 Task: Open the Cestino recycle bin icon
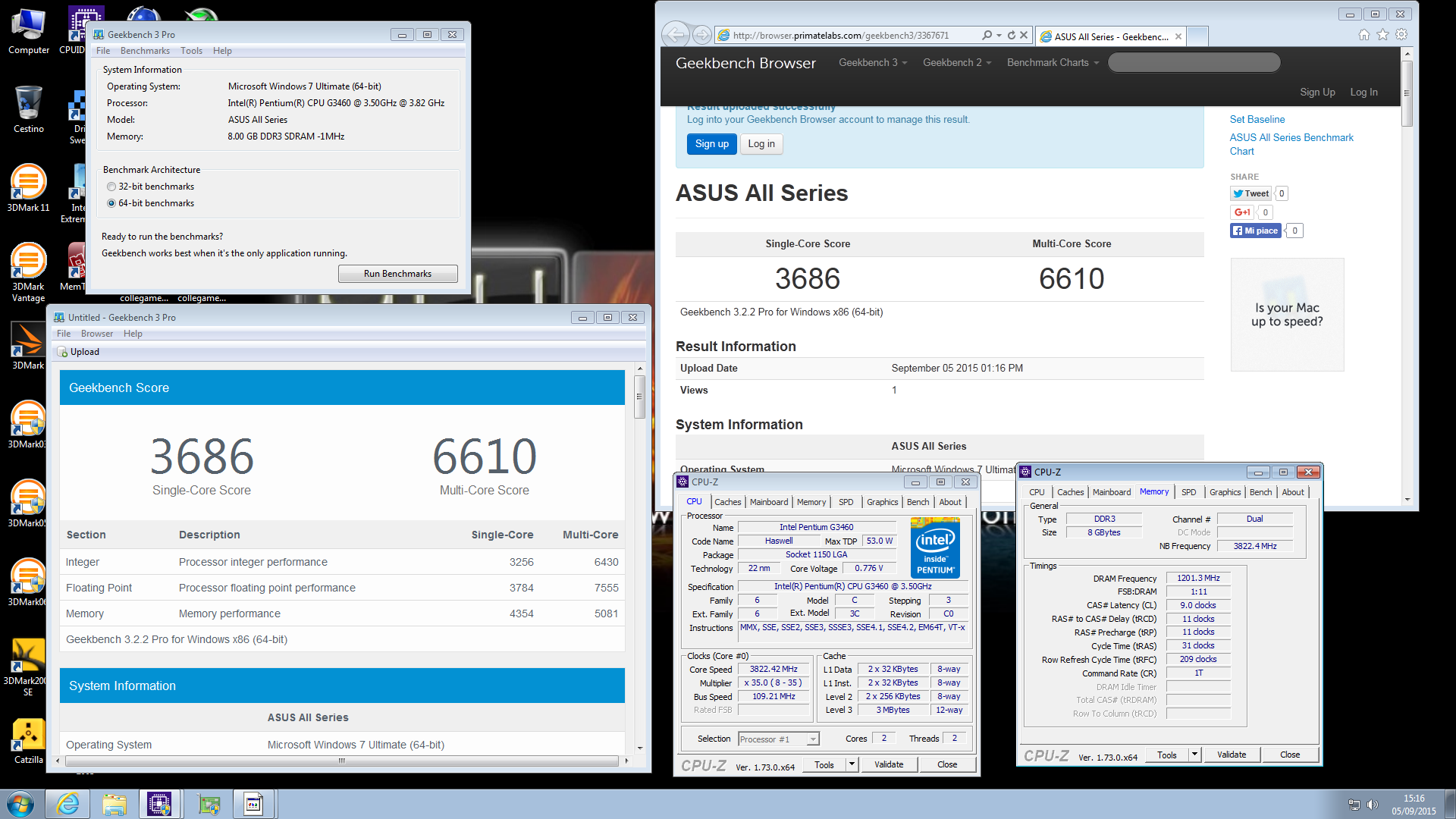tap(29, 109)
